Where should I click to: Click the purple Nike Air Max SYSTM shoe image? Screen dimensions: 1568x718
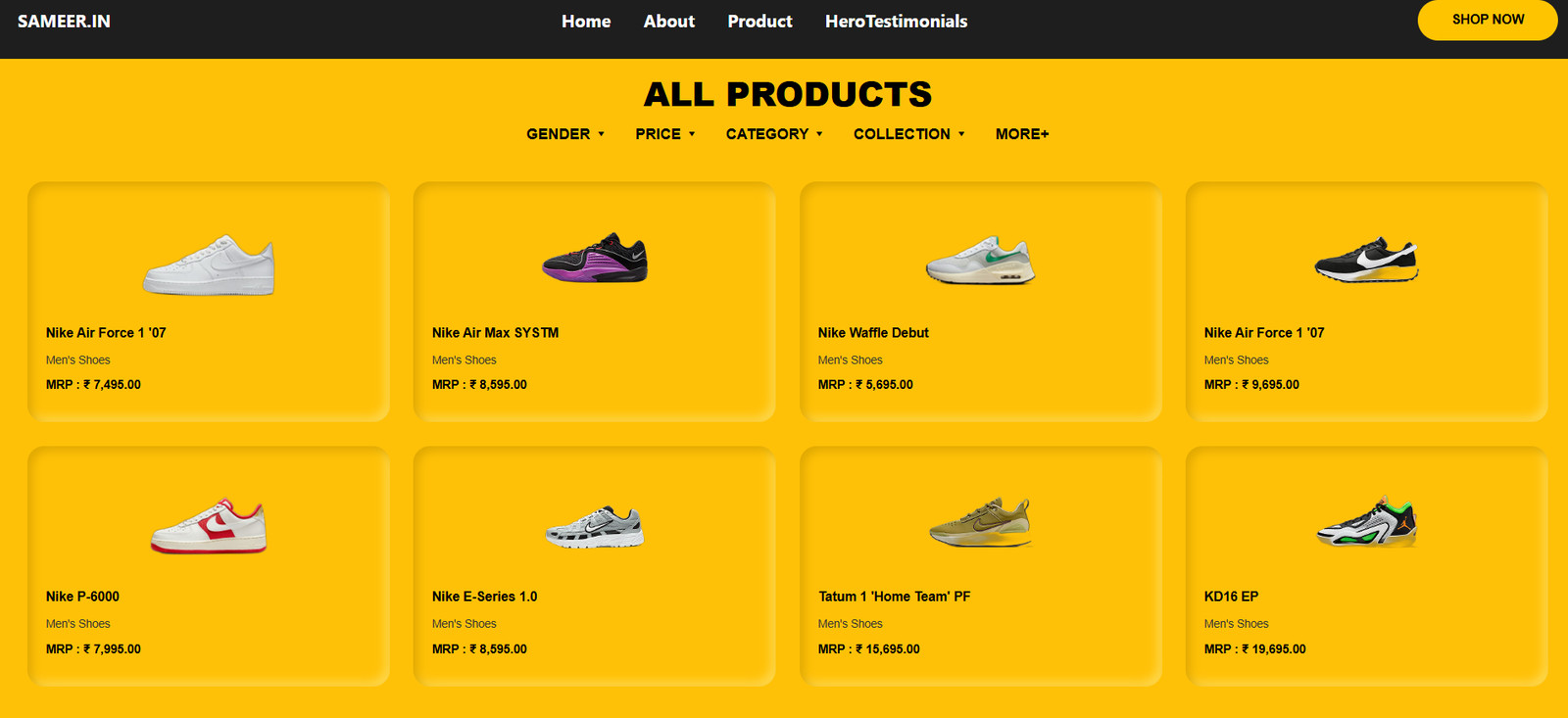595,259
